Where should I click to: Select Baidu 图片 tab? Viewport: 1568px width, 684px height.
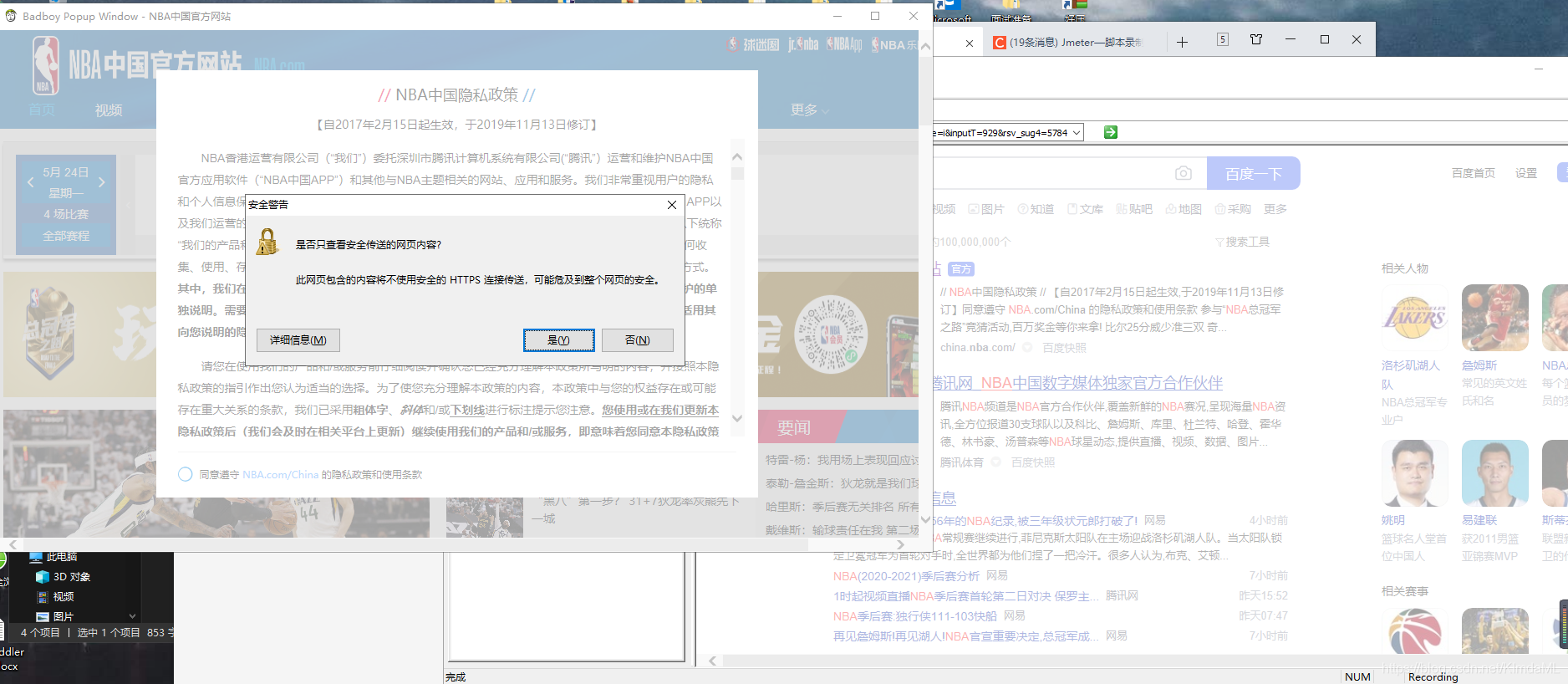point(986,209)
